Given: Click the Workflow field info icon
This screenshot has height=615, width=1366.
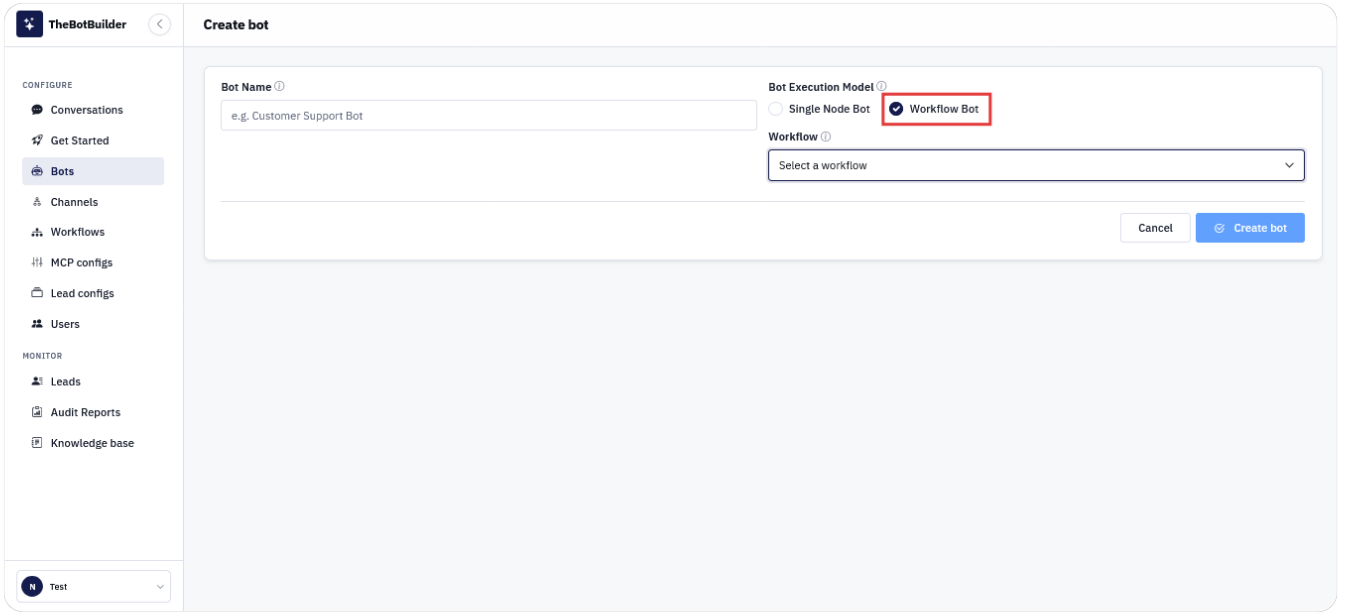Looking at the screenshot, I should 826,137.
